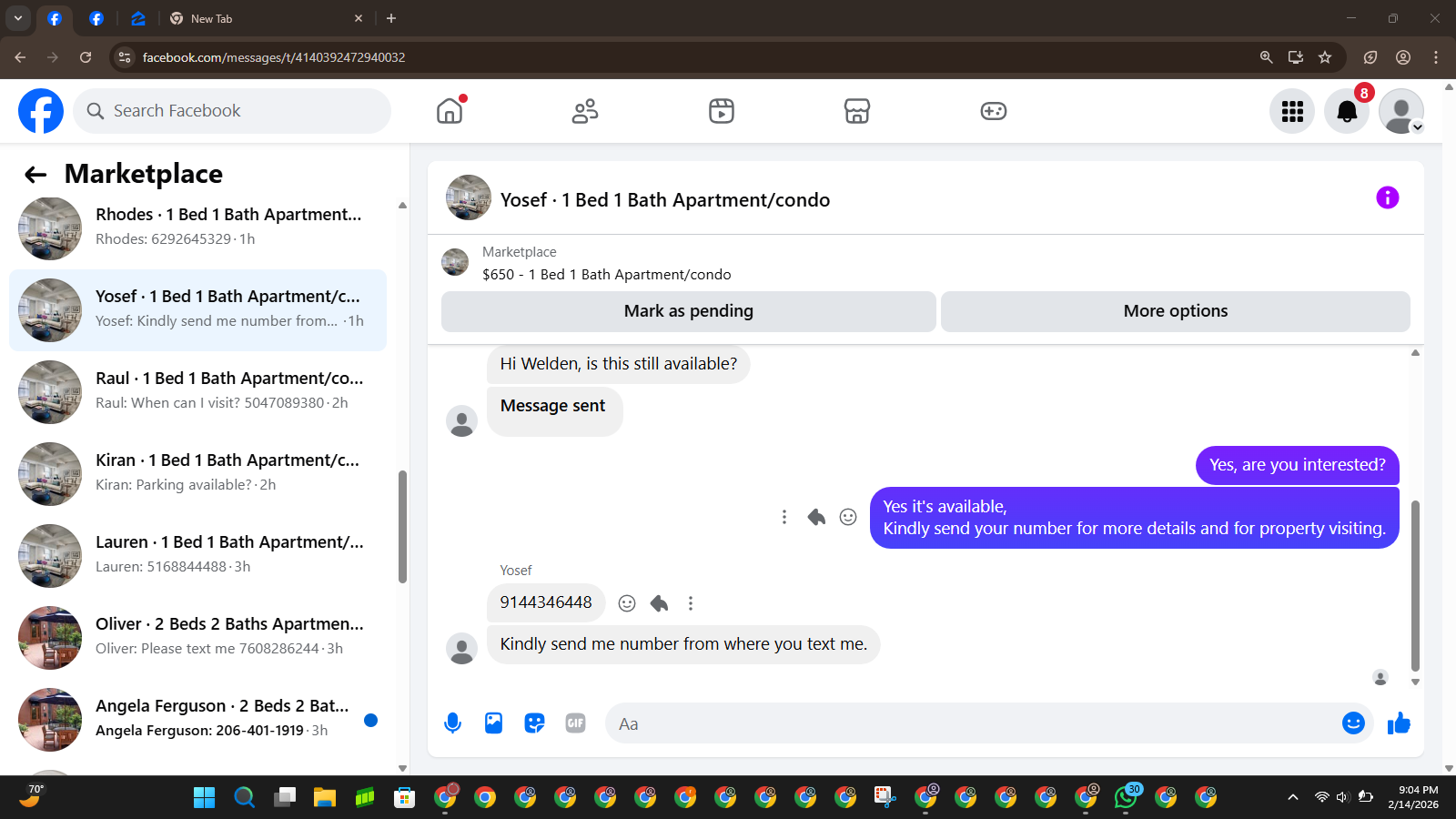
Task: Open conversation information icon
Action: (x=1387, y=197)
